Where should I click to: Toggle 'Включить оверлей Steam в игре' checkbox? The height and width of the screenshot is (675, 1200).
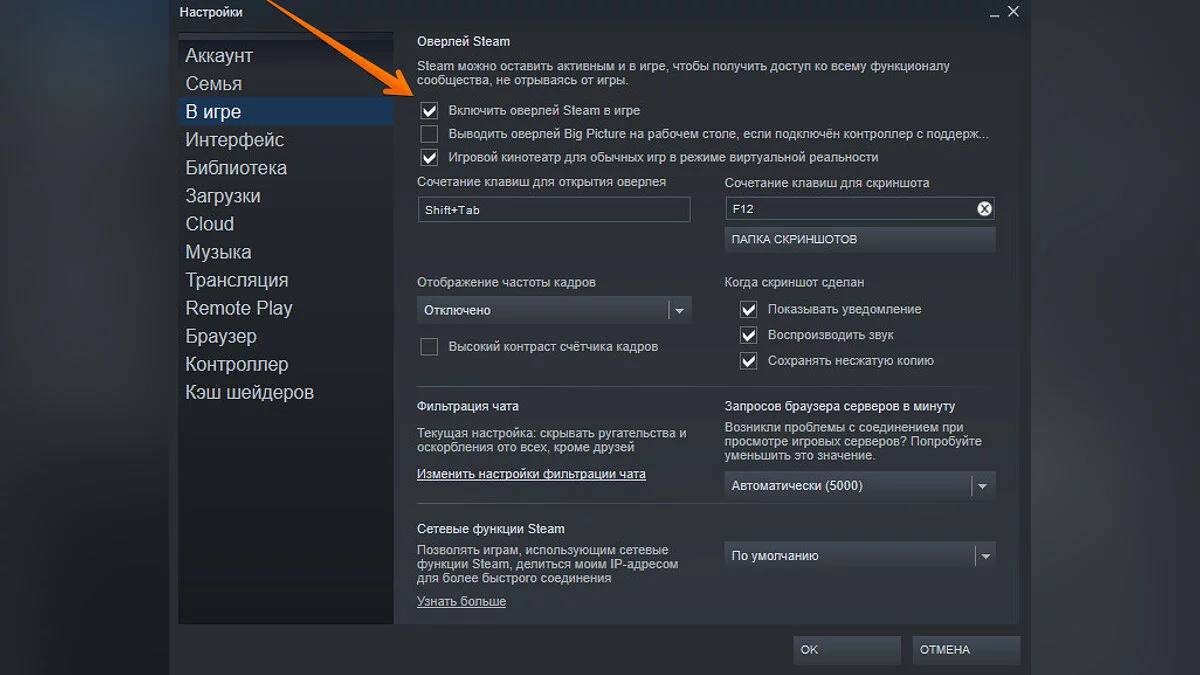(x=429, y=110)
